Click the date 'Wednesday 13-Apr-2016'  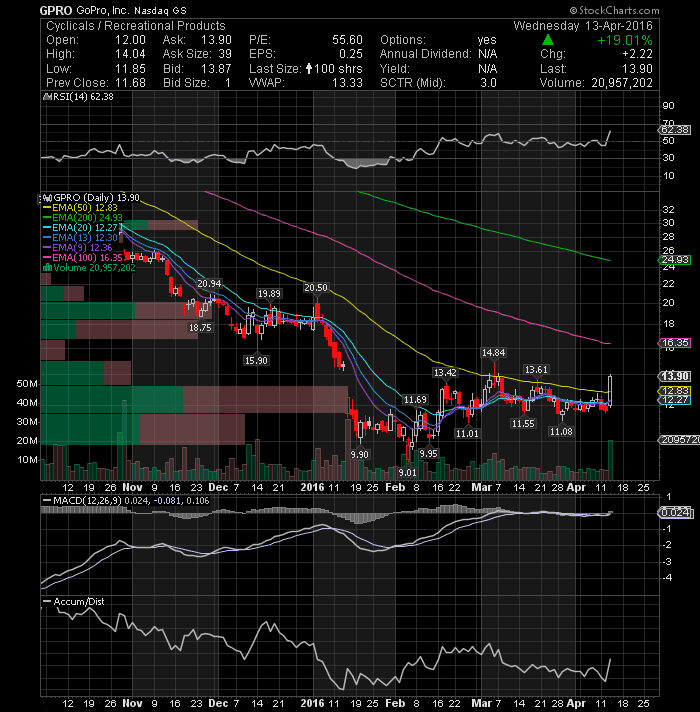[583, 25]
